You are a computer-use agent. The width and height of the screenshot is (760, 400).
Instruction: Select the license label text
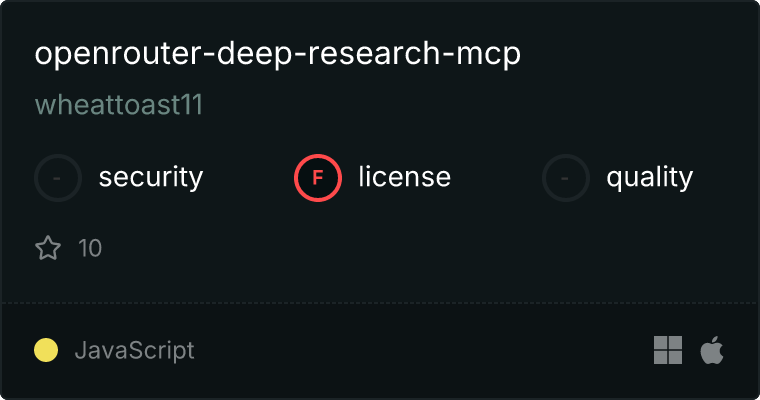pyautogui.click(x=405, y=176)
